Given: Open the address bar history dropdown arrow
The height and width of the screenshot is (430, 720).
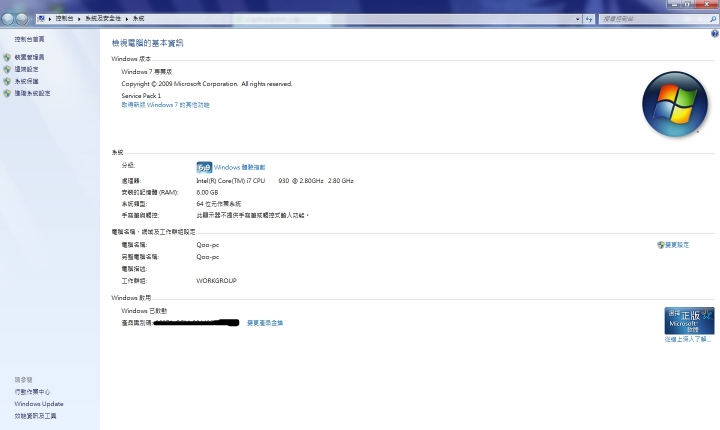Looking at the screenshot, I should pos(578,19).
